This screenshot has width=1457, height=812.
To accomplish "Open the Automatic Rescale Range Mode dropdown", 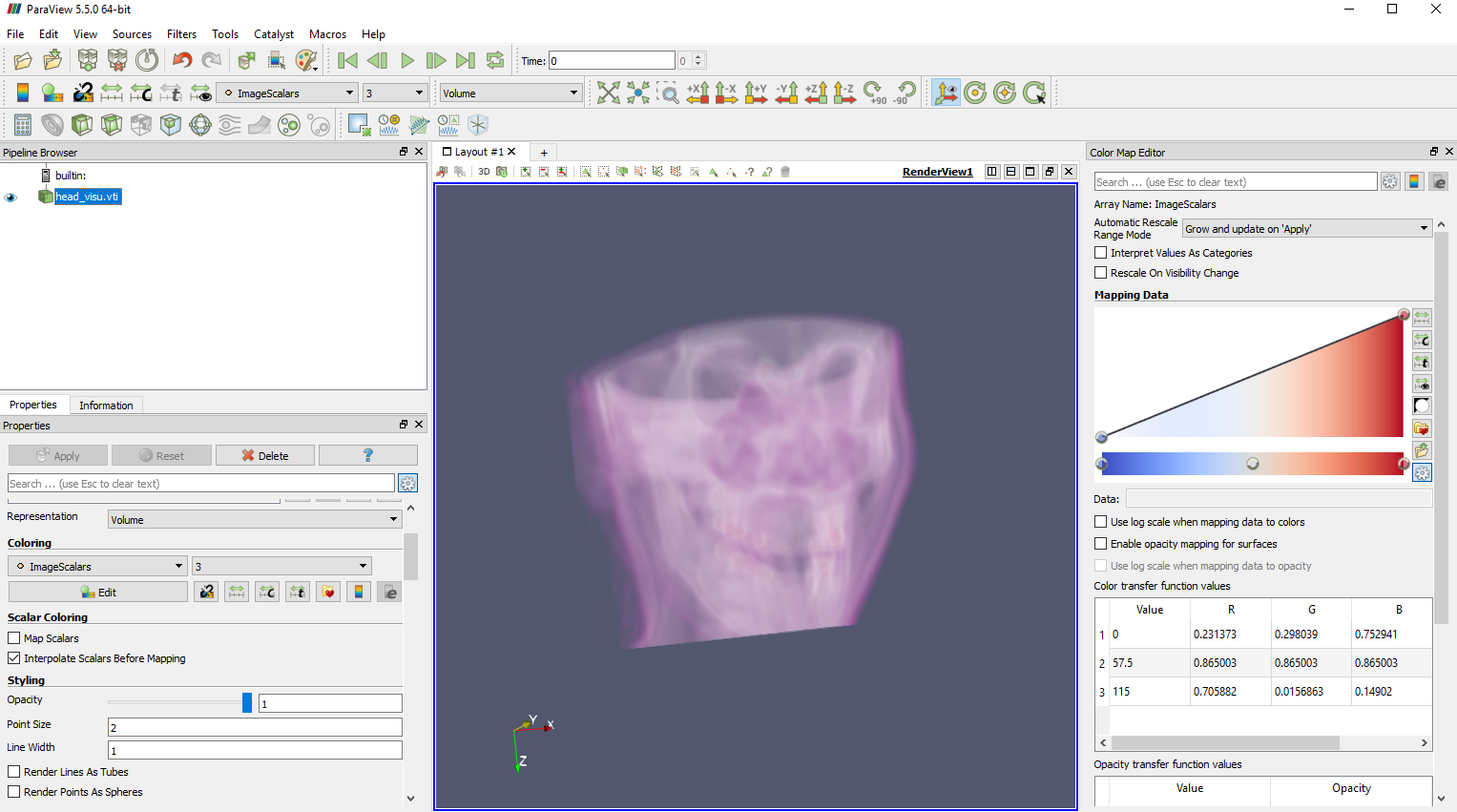I will (1305, 228).
